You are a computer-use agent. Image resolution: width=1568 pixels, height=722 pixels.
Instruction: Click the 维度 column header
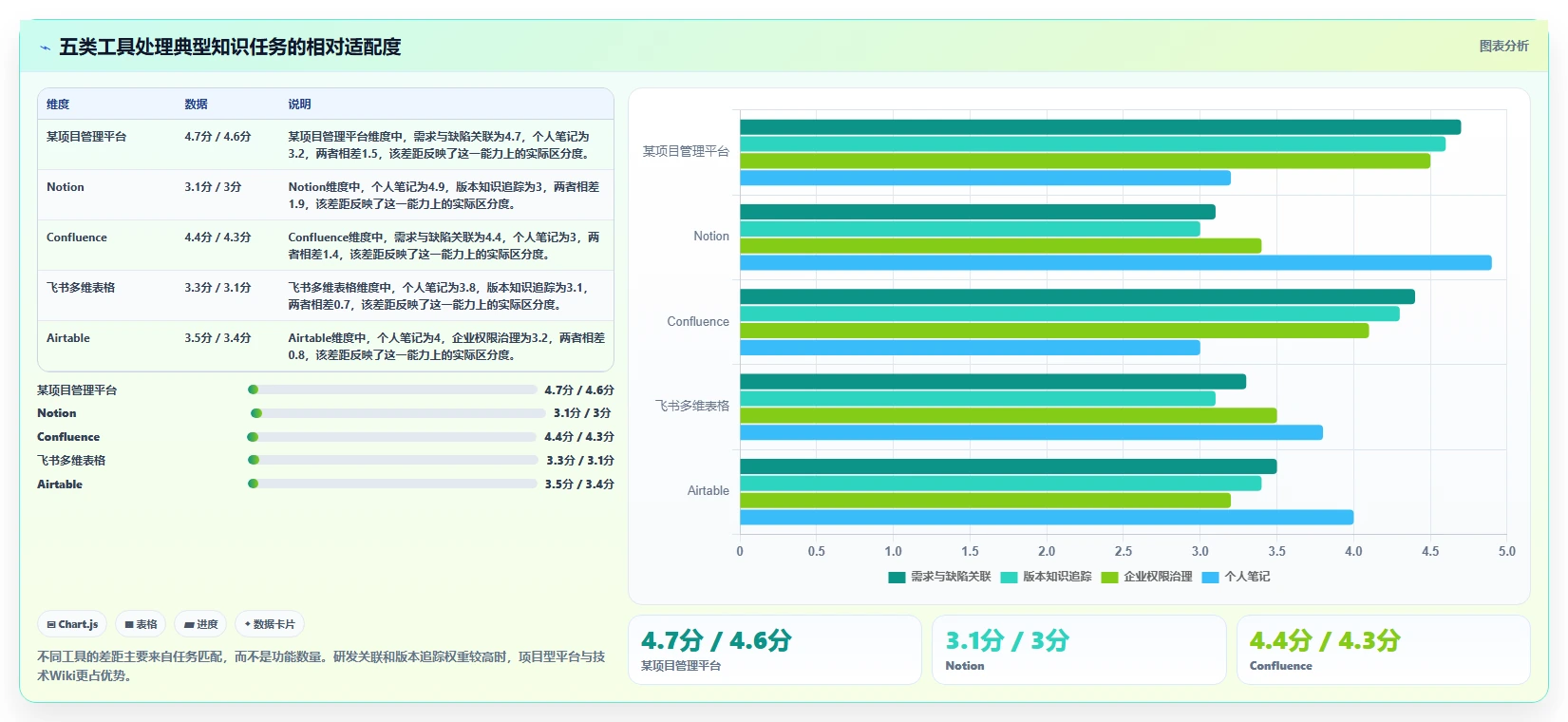pyautogui.click(x=58, y=104)
